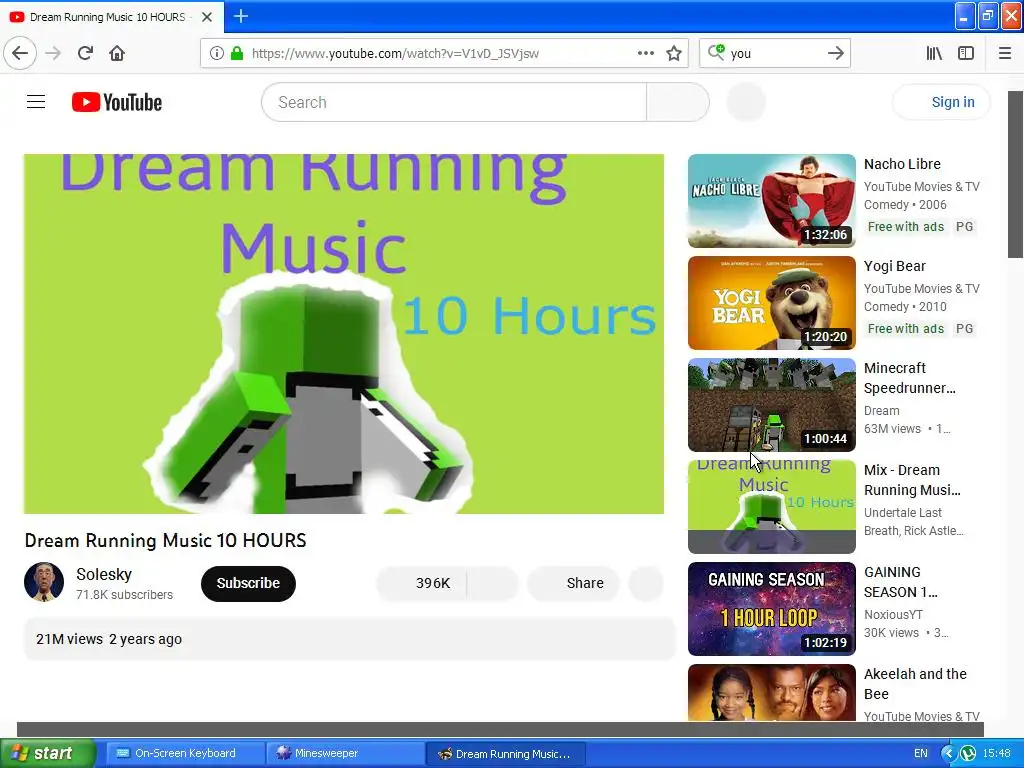
Task: Submit the search with the arrow icon
Action: coord(836,53)
